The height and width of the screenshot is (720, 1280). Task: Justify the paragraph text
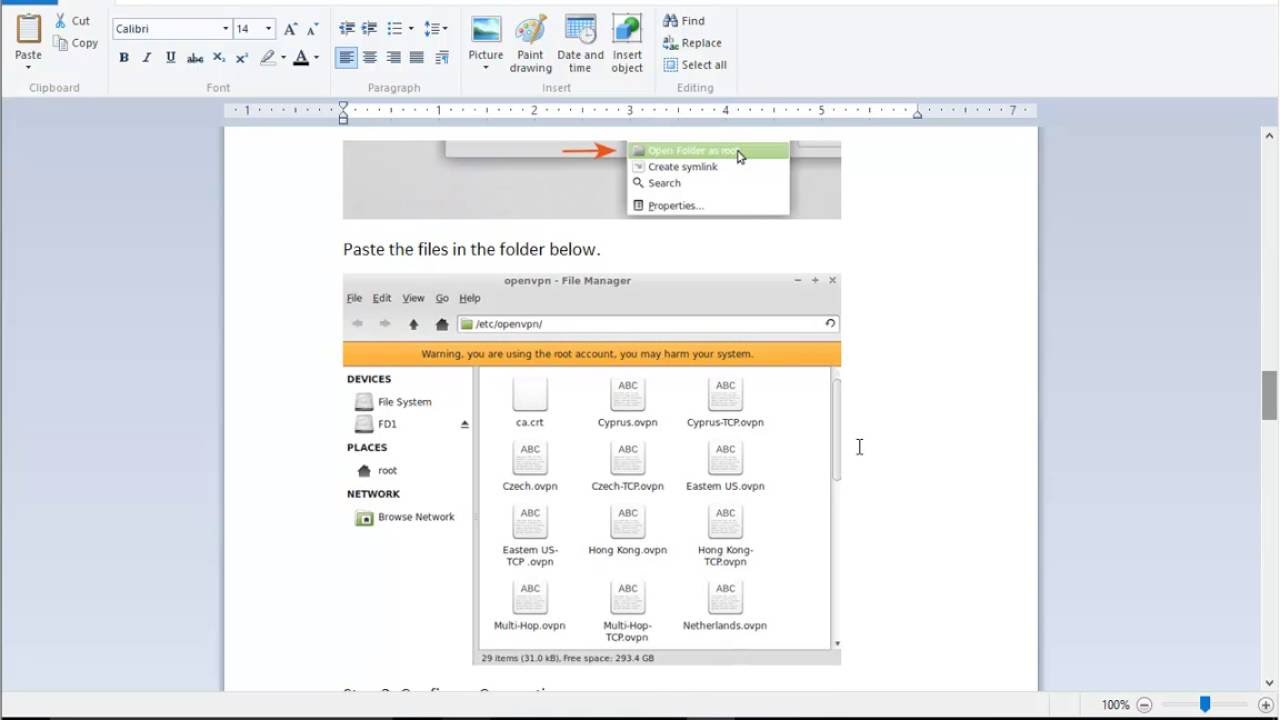tap(417, 58)
